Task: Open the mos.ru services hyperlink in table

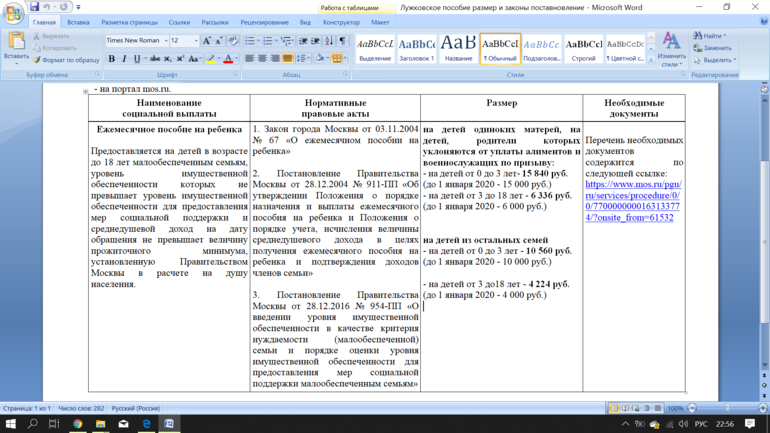Action: [x=633, y=201]
